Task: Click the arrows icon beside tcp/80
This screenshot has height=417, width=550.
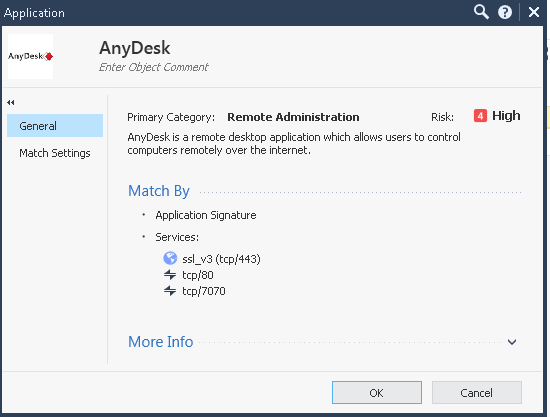Action: pyautogui.click(x=170, y=275)
